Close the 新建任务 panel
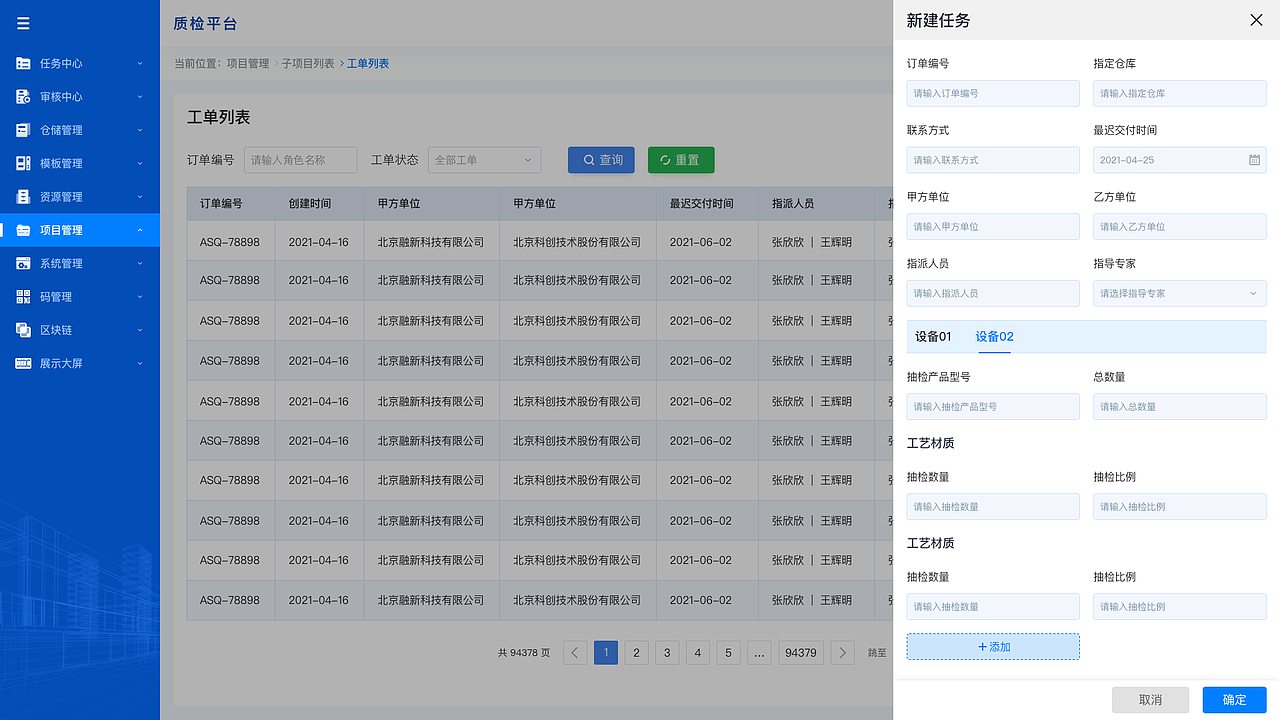Screen dimensions: 1280x720 point(1256,19)
